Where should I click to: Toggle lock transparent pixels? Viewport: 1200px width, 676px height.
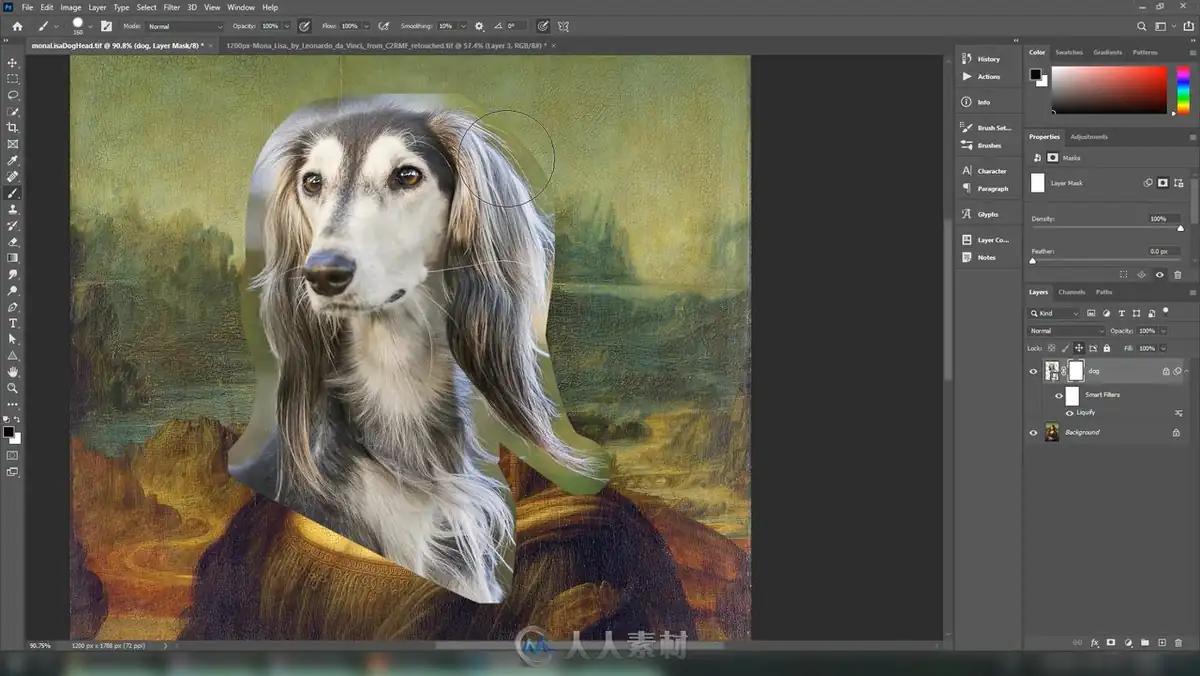1050,348
